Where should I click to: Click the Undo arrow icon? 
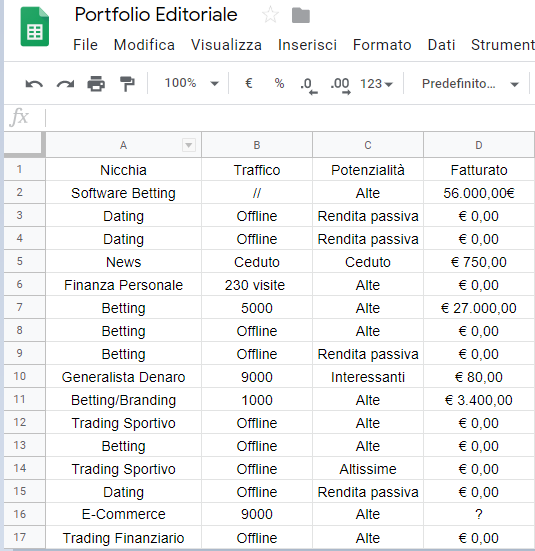[34, 84]
